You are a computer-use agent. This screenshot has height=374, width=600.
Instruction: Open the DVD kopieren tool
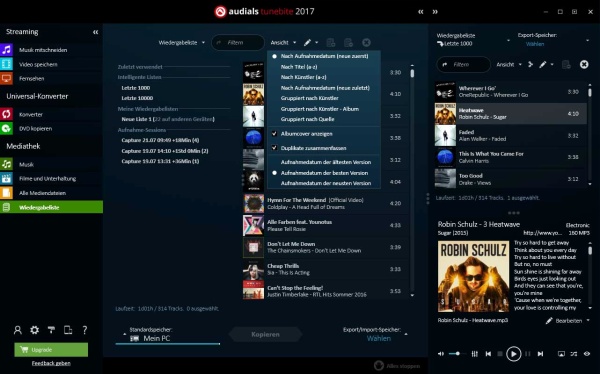click(x=35, y=129)
